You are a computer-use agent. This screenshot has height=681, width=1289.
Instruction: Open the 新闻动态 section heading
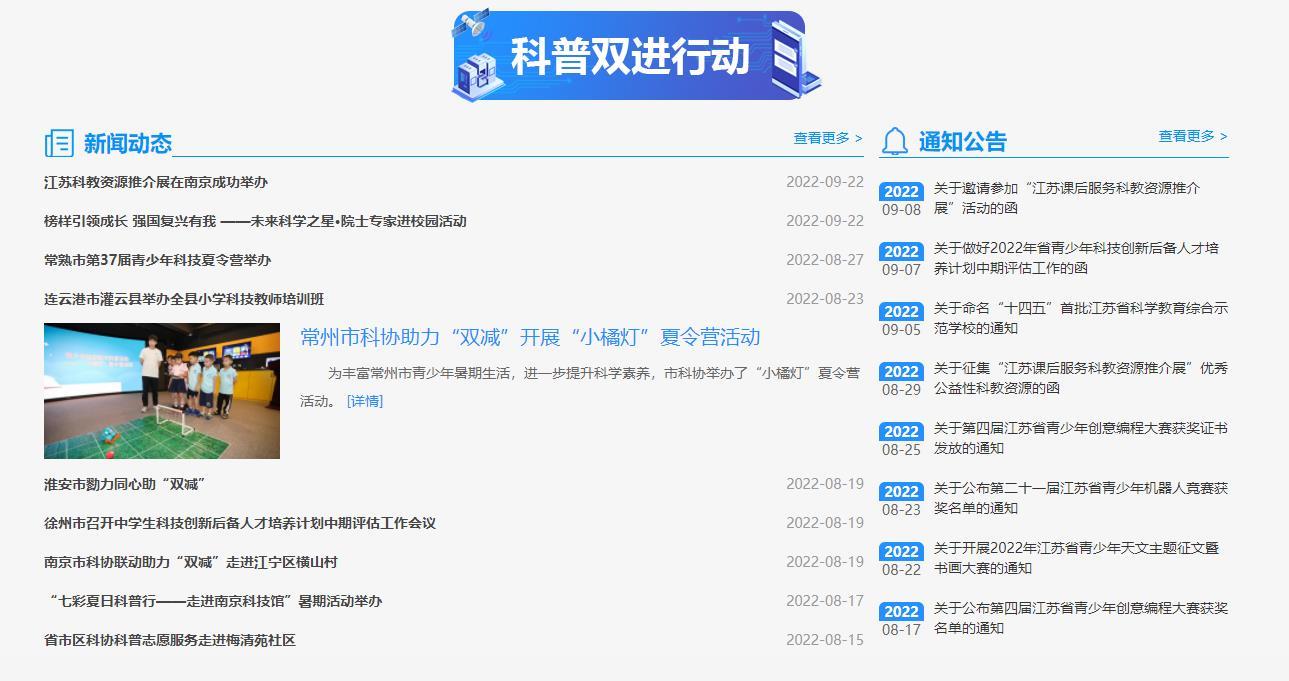coord(128,143)
